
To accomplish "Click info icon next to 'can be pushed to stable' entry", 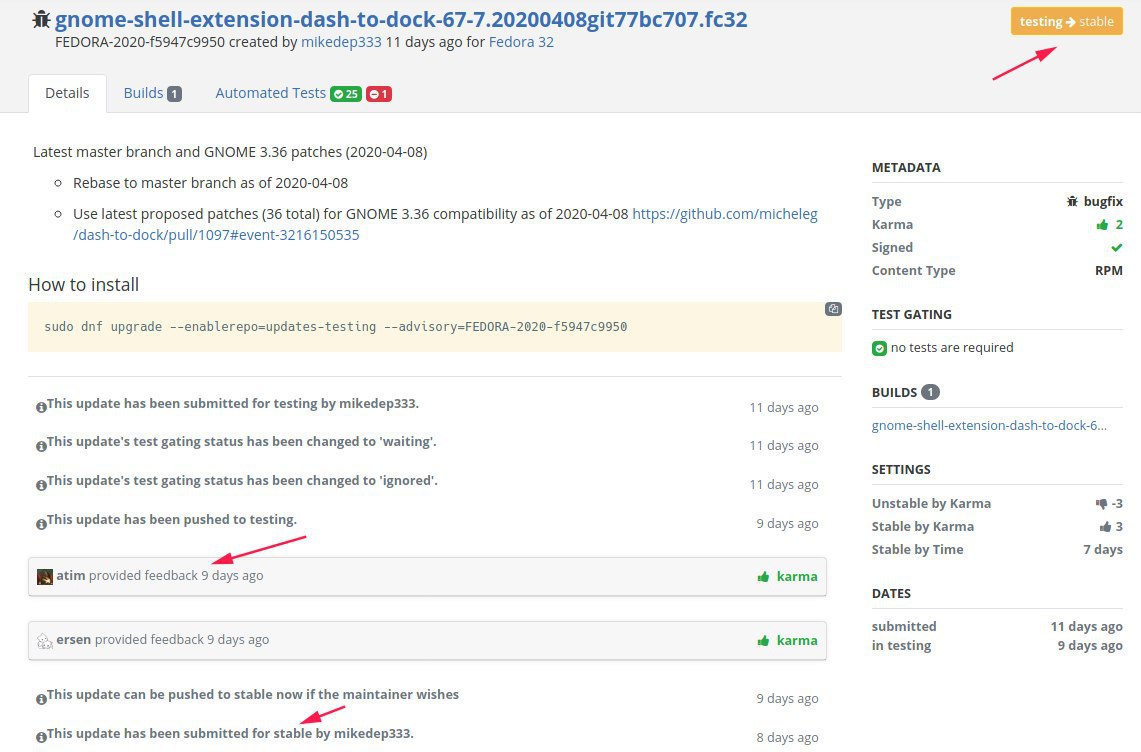I will (x=41, y=699).
